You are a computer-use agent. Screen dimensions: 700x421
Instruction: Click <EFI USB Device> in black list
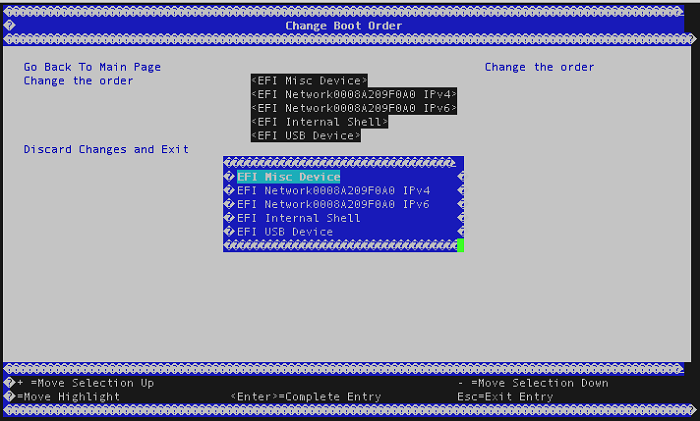305,135
